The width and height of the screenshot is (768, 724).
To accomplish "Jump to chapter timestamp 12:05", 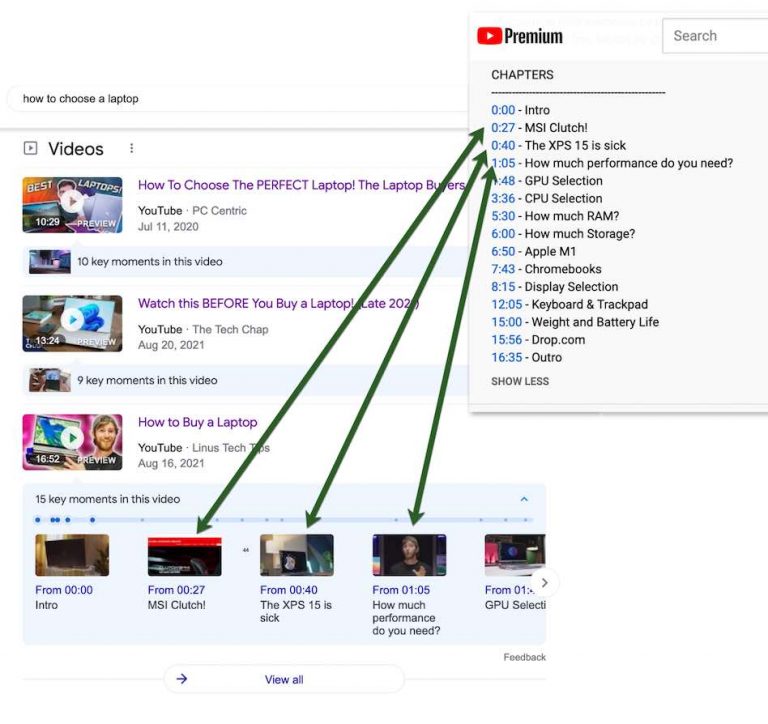I will (506, 304).
